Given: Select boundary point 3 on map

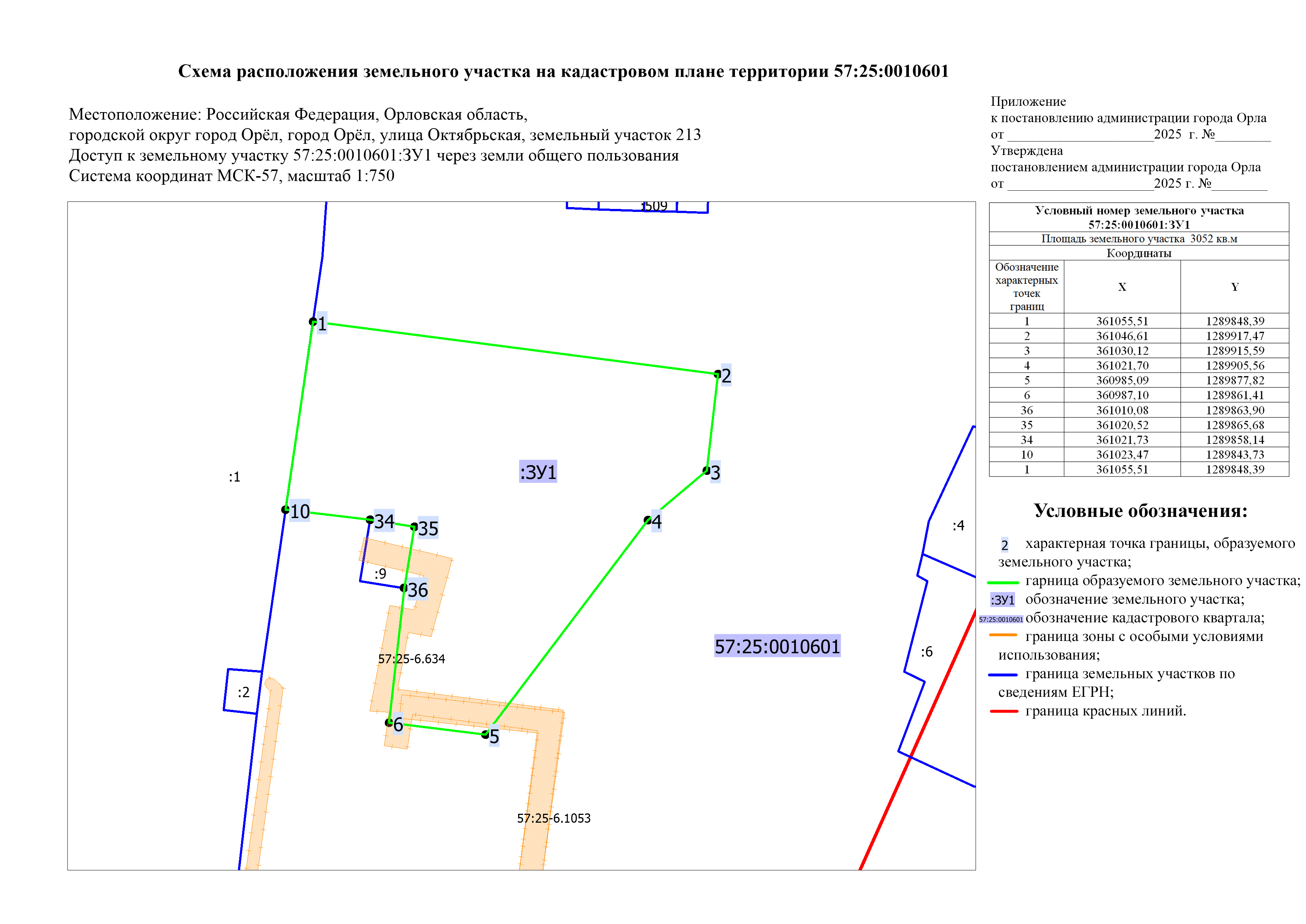Looking at the screenshot, I should click(x=706, y=470).
